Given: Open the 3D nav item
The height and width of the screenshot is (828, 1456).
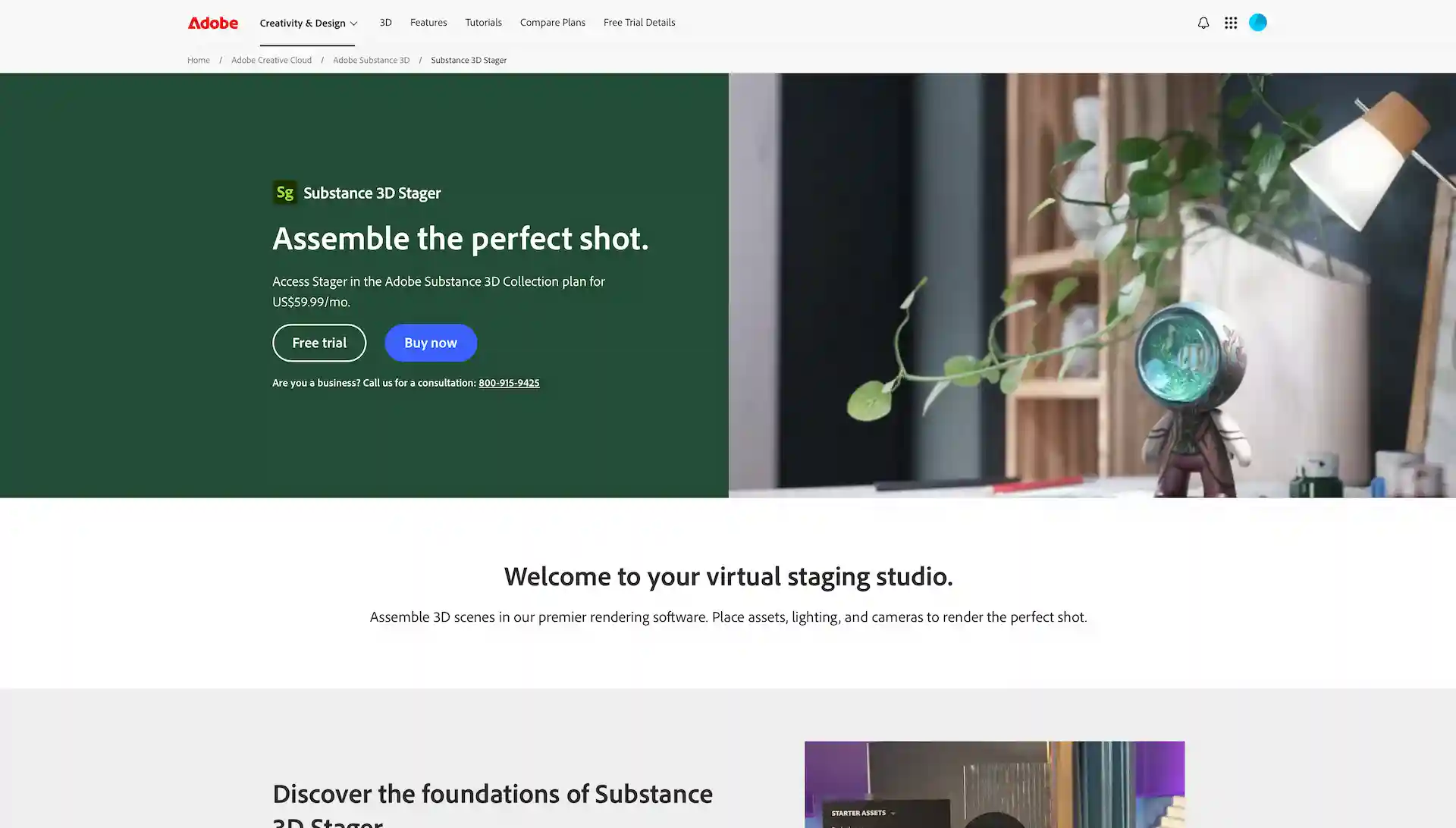Looking at the screenshot, I should coord(385,23).
